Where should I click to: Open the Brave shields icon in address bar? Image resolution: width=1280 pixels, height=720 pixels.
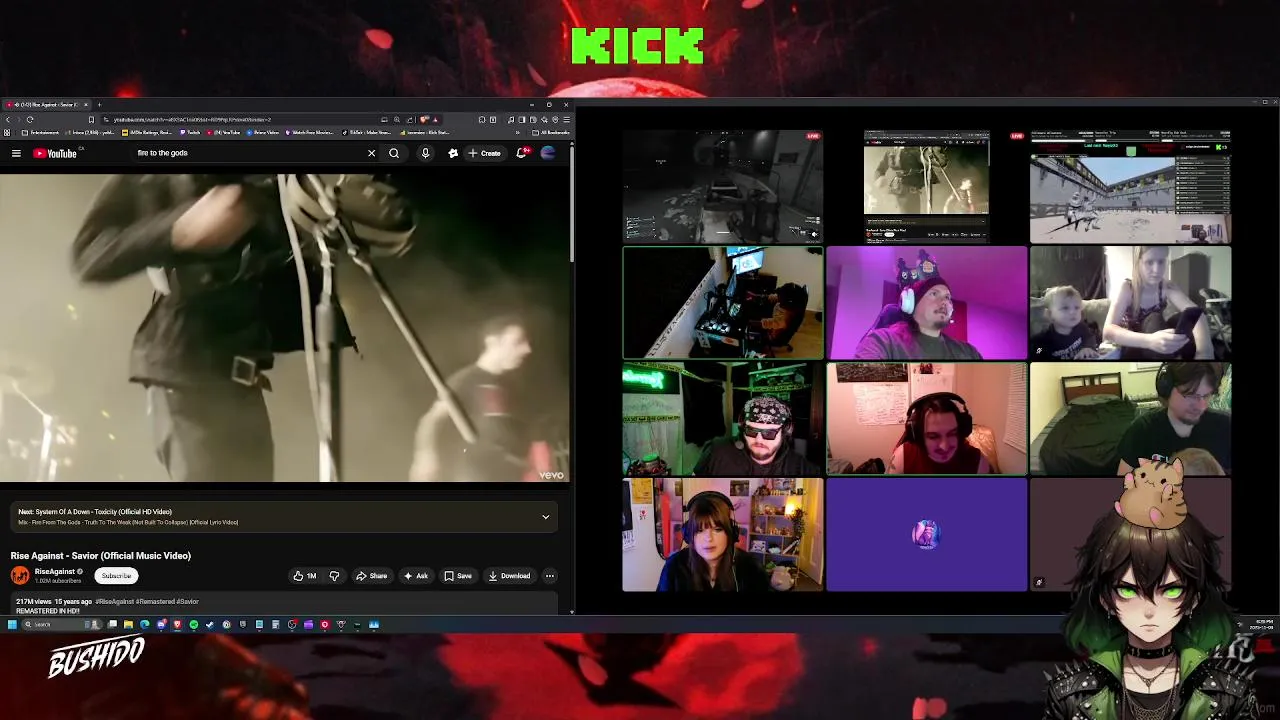point(424,119)
